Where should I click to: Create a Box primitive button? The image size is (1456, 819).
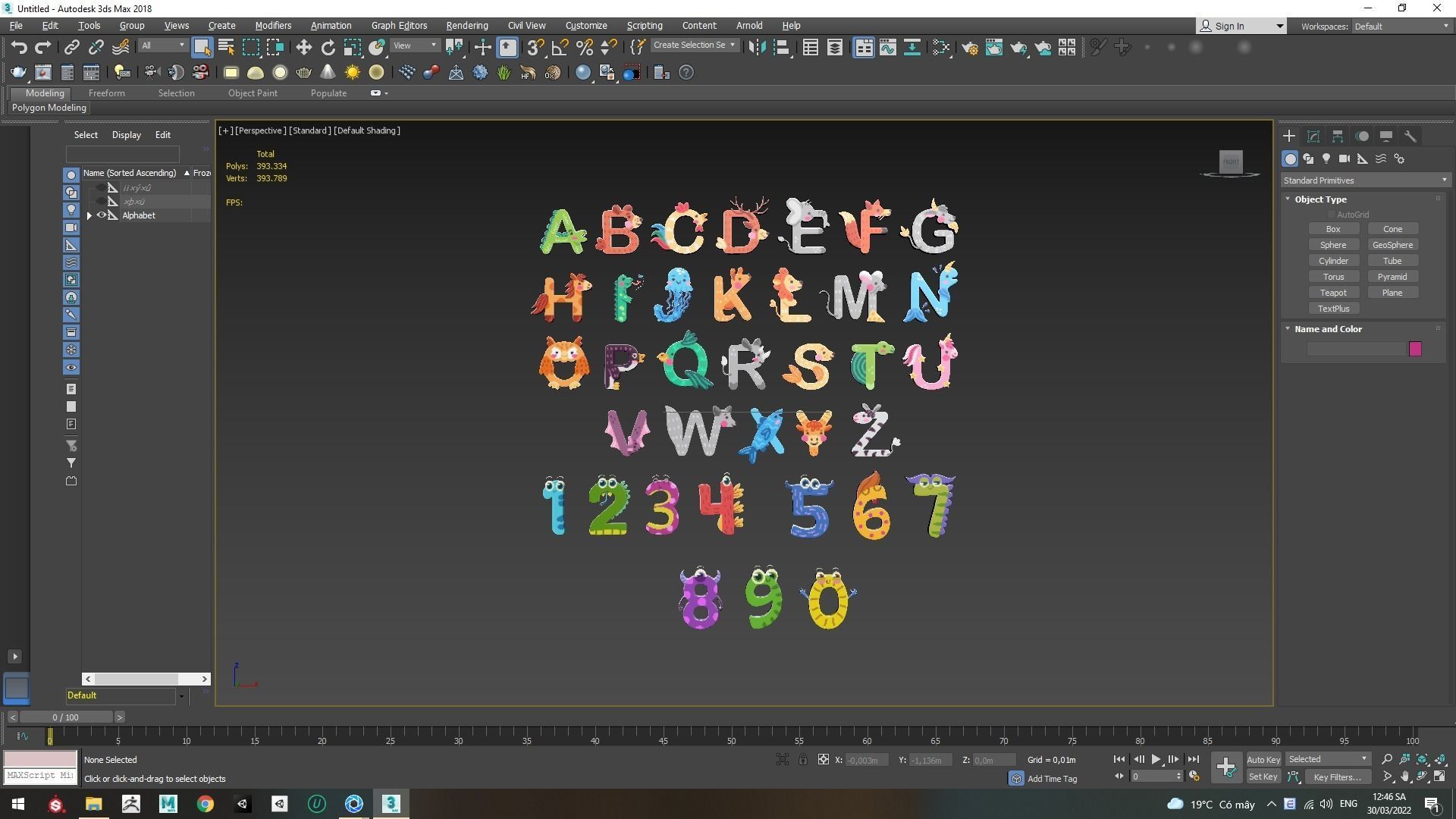1333,229
